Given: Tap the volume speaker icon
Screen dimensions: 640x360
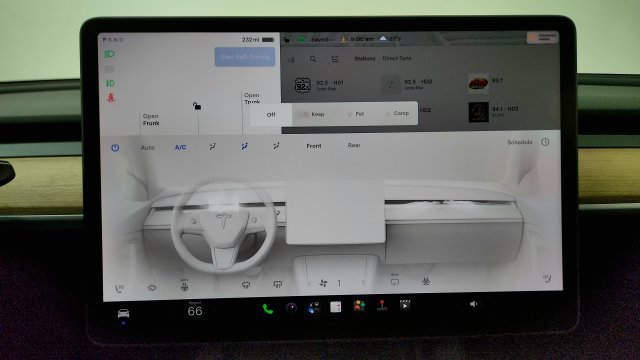Looking at the screenshot, I should 473,304.
